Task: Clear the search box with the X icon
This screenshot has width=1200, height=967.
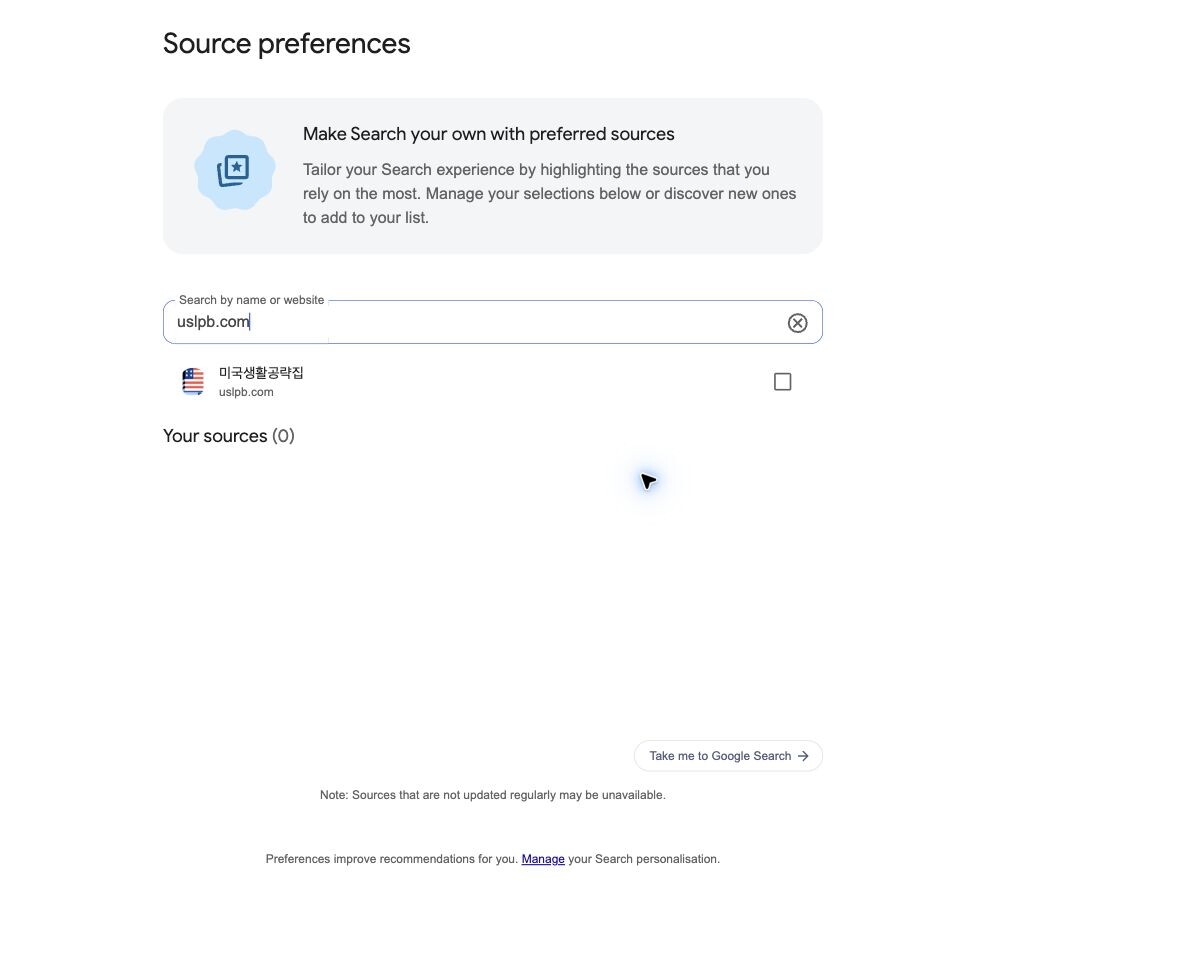Action: 797,322
